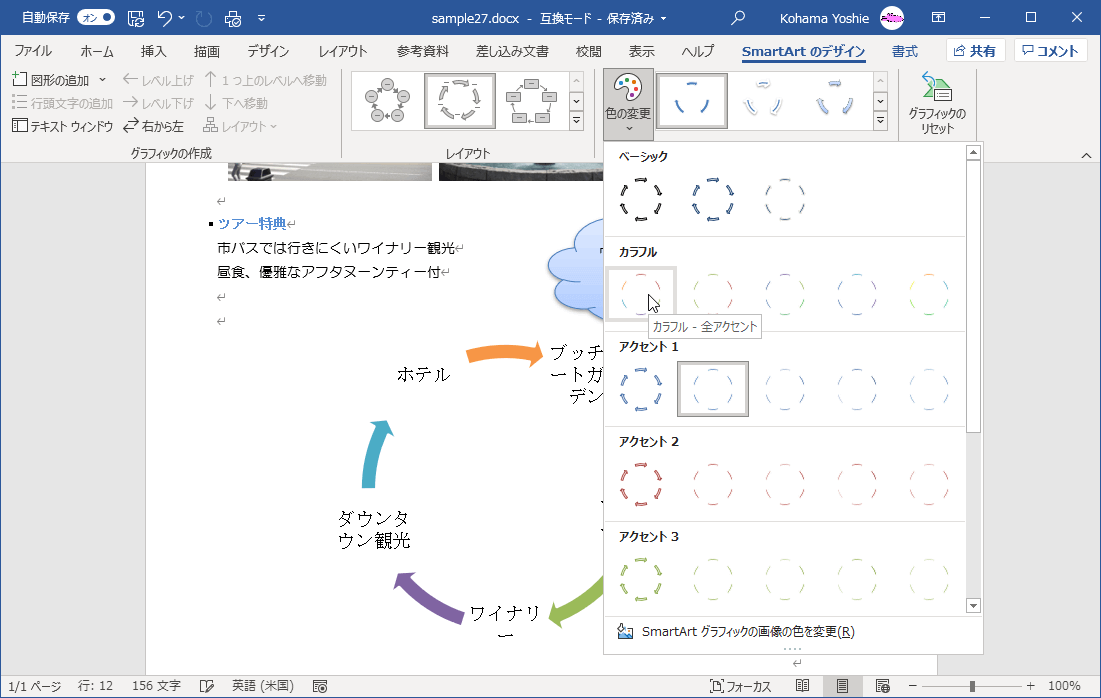Click the zoom in plus button

(1030, 686)
